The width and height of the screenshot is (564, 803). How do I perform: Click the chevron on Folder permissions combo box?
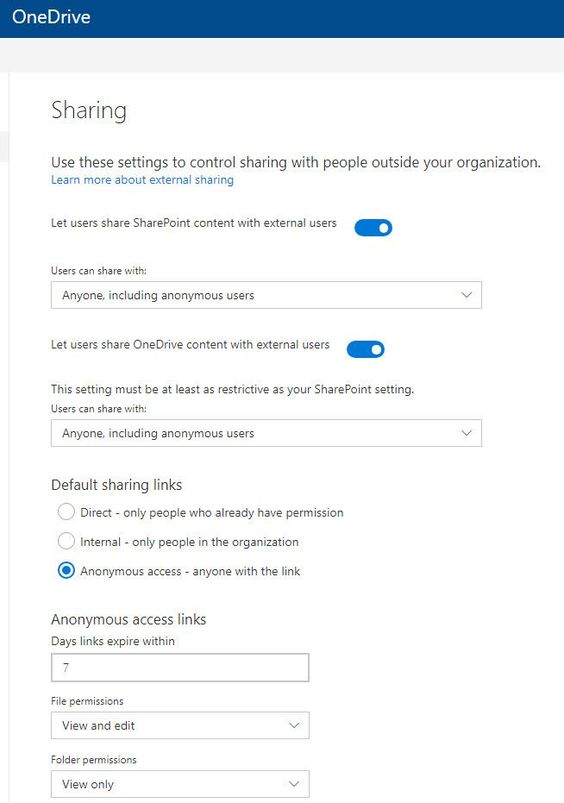coord(294,784)
